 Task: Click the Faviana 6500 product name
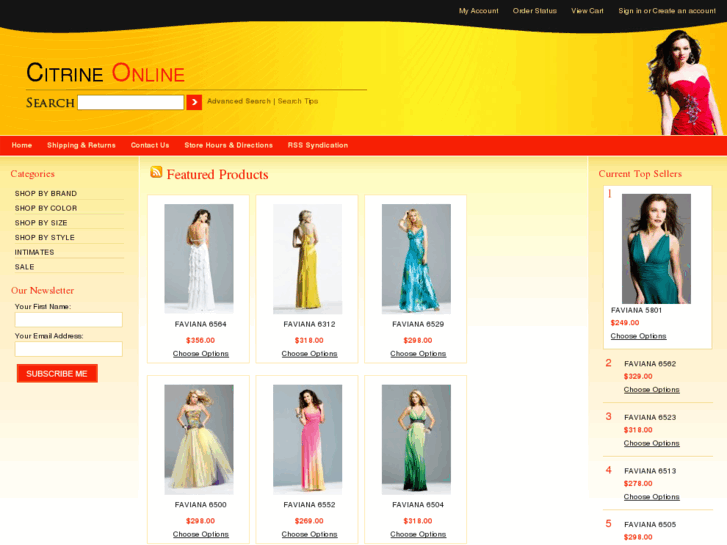(200, 505)
